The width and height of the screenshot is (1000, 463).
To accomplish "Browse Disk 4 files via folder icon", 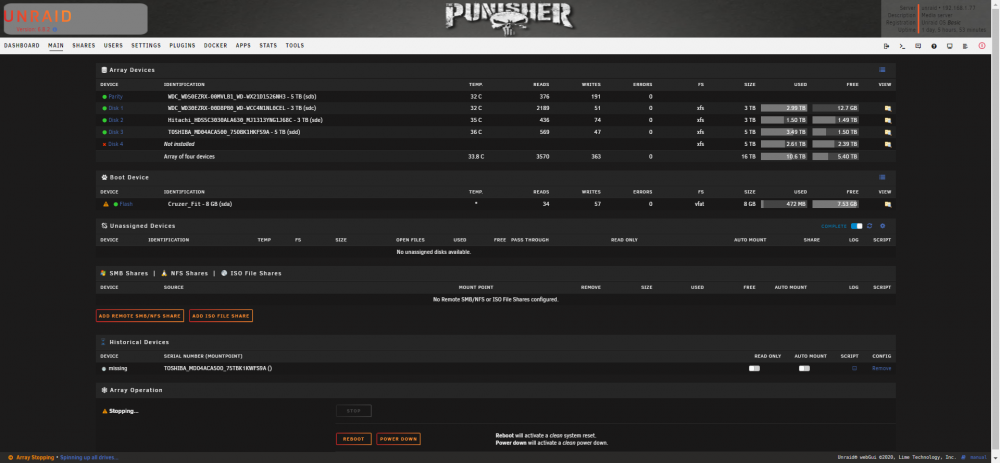I will (887, 144).
